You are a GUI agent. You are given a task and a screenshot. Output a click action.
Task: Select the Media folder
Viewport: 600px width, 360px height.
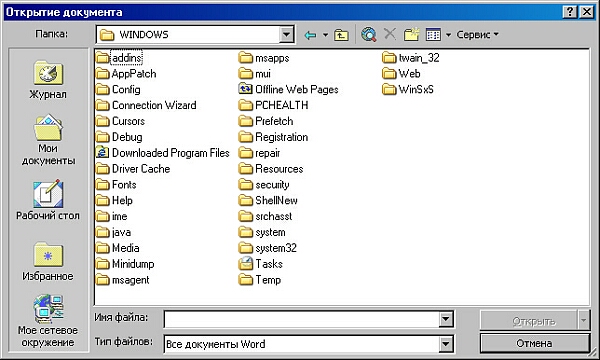pyautogui.click(x=117, y=248)
